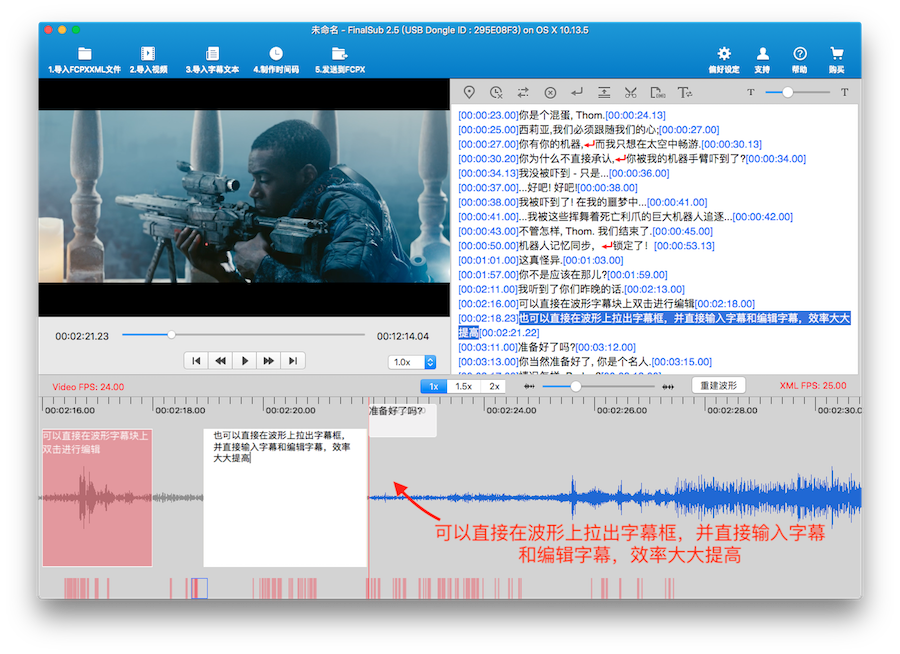Select the 1.5x waveform zoom option

(x=464, y=385)
